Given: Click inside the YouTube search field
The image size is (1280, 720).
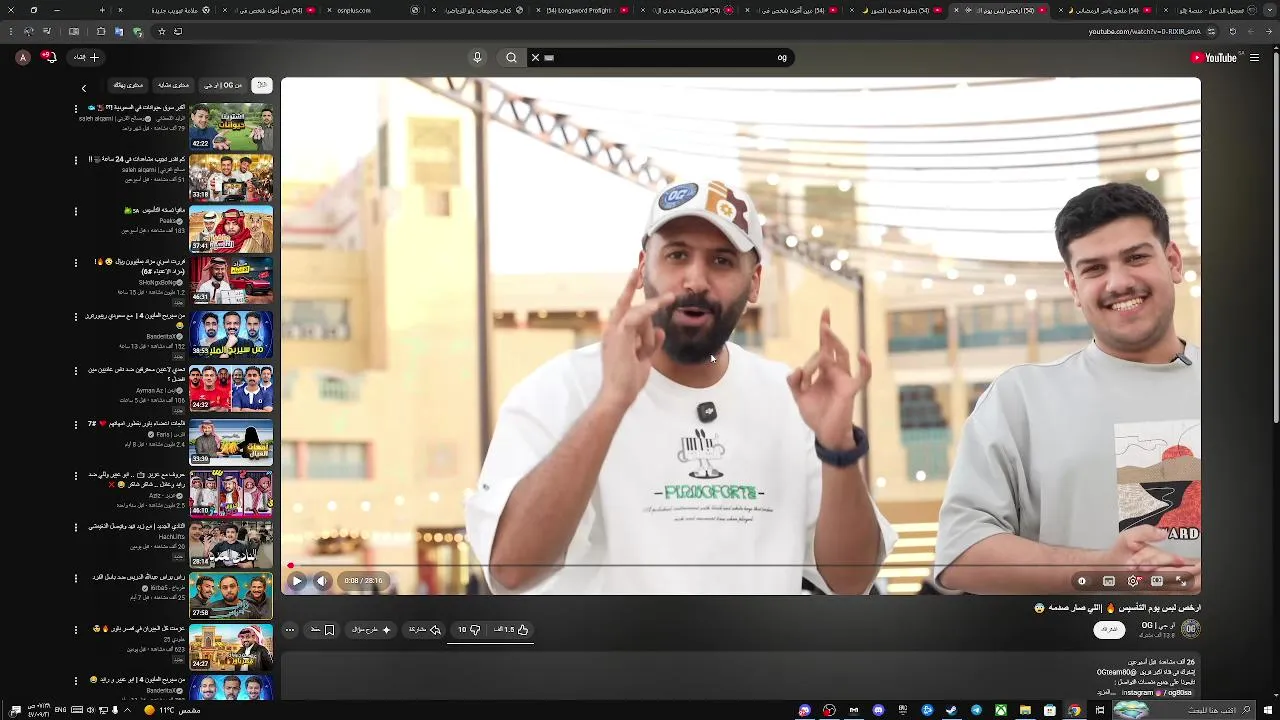Looking at the screenshot, I should (660, 58).
